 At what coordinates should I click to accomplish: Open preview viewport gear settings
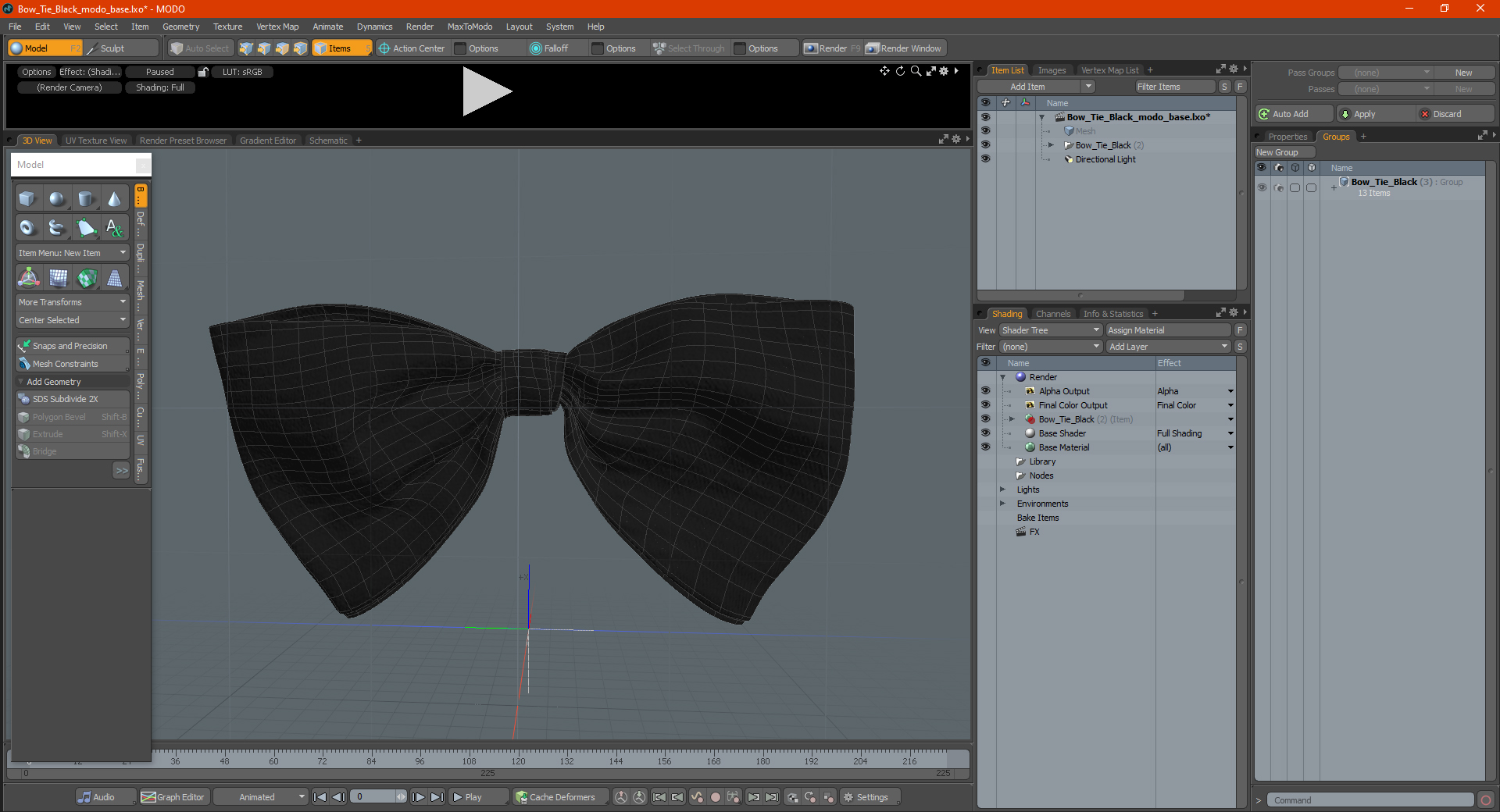[944, 71]
